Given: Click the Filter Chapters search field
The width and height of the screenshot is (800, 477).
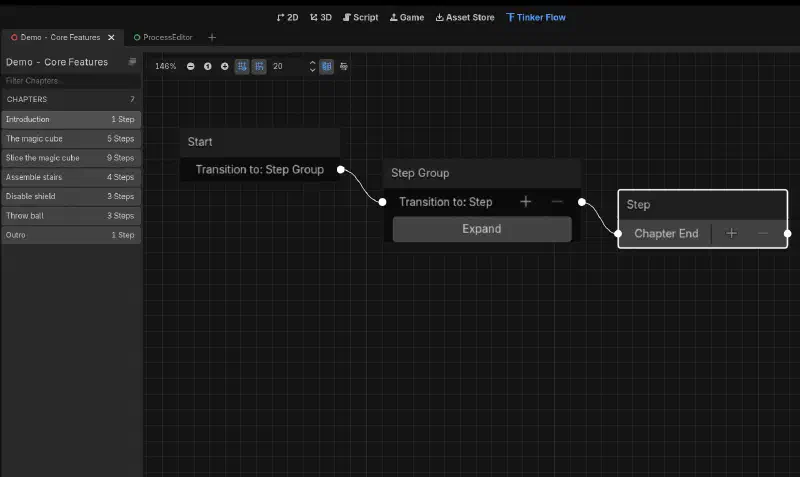Looking at the screenshot, I should click(x=71, y=81).
